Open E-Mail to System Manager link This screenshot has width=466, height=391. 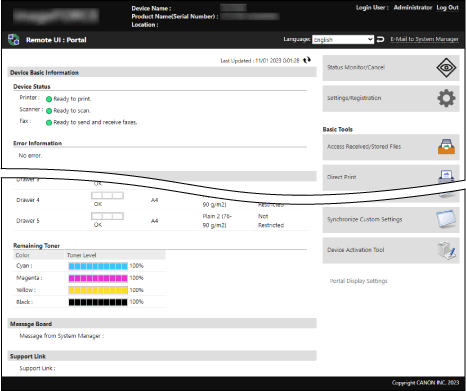[x=424, y=39]
